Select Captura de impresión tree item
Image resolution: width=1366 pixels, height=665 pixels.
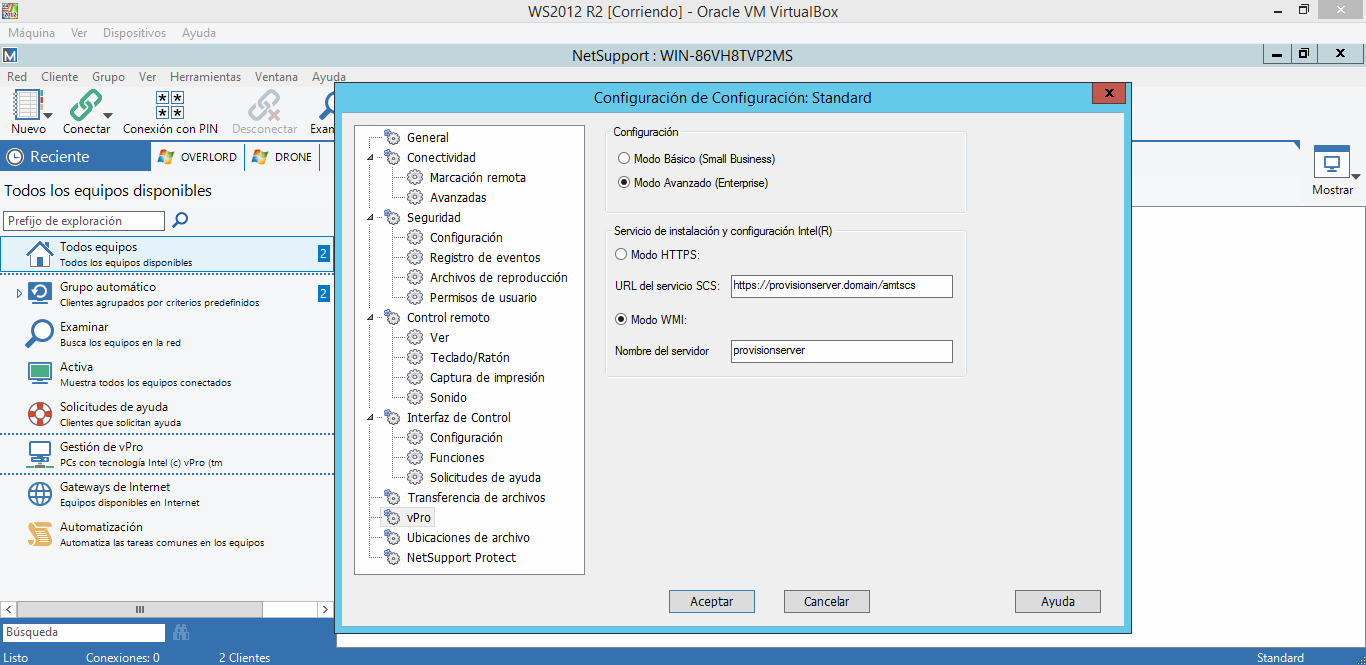tap(487, 378)
